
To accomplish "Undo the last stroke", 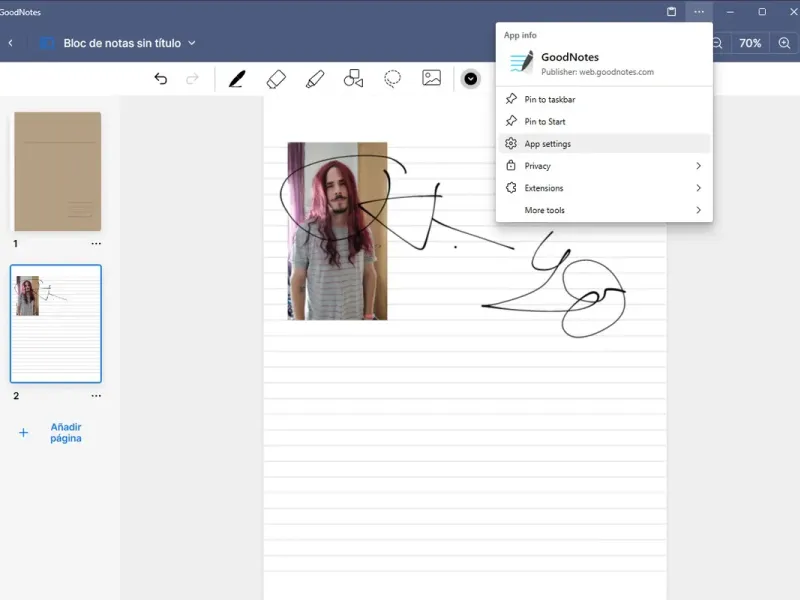I will tap(161, 79).
